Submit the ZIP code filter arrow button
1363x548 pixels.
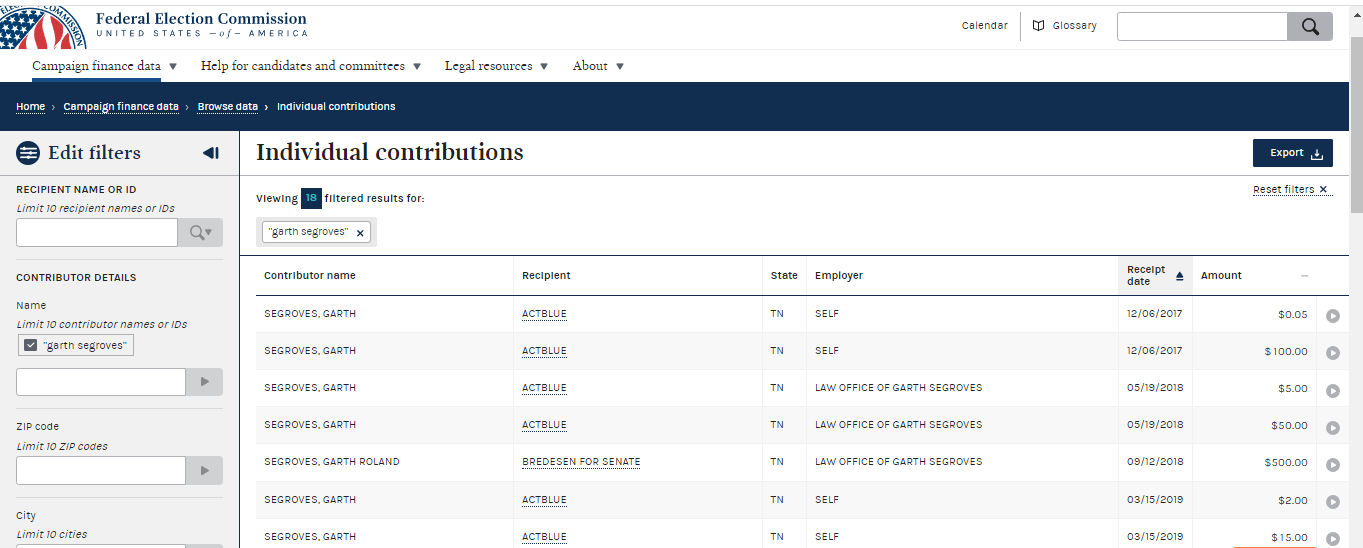(204, 470)
